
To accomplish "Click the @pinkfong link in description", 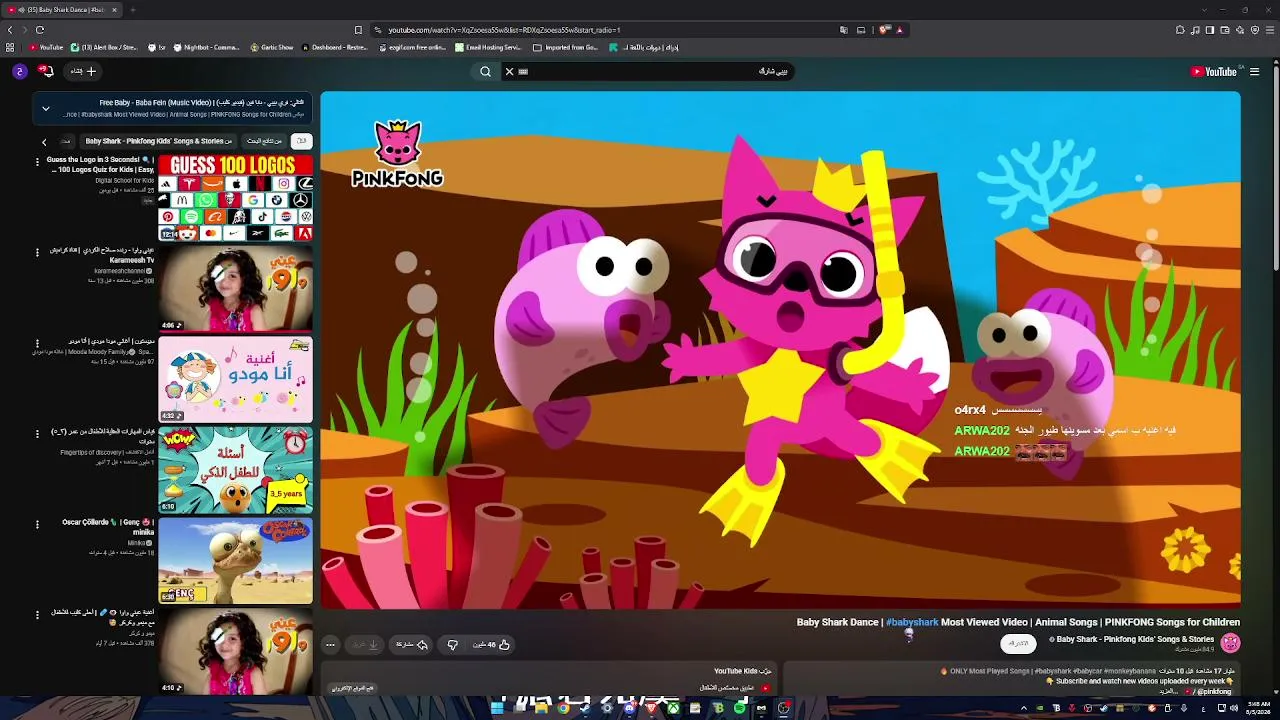I will 1214,692.
